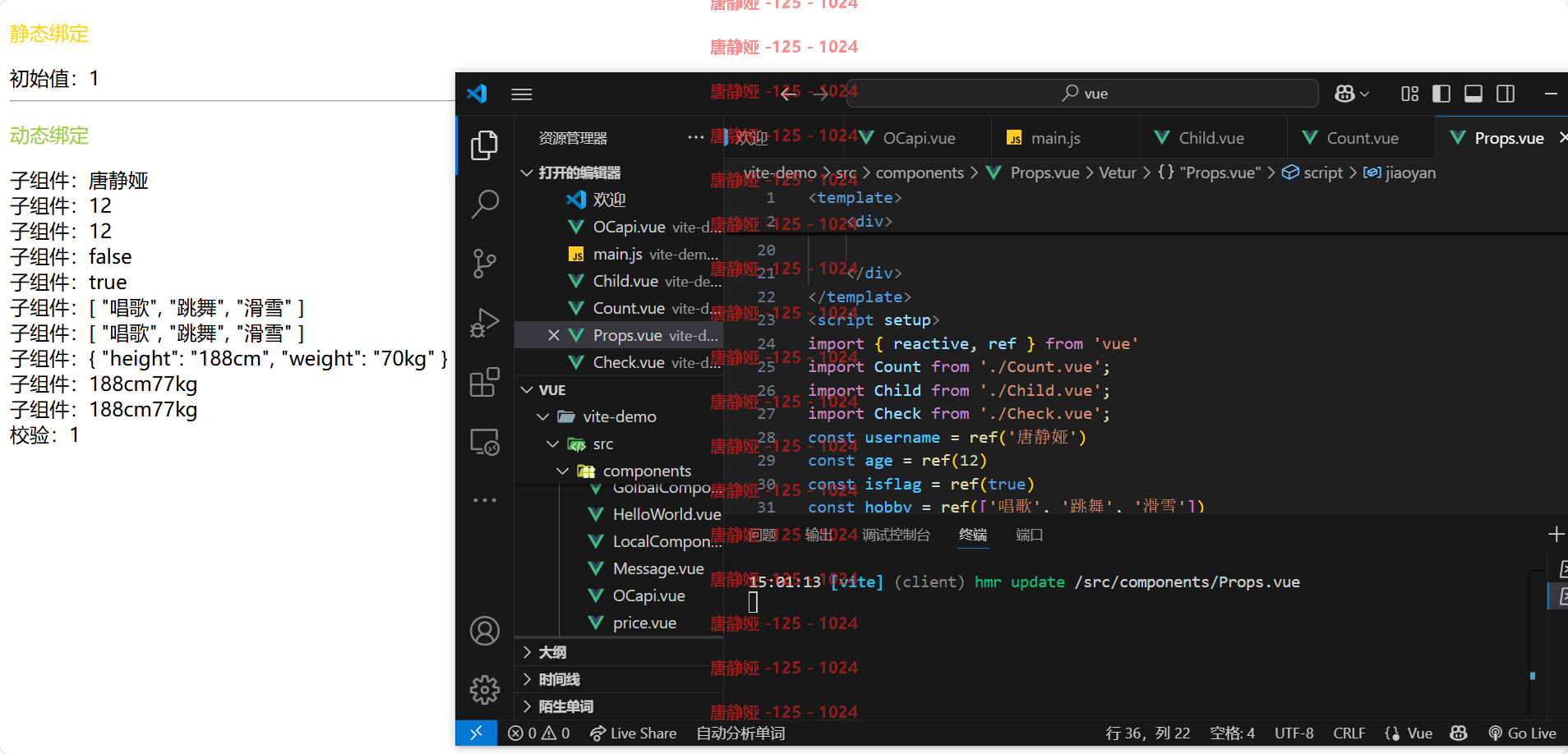Screen dimensions: 1568x754
Task: Go forward with the right arrow
Action: [x=821, y=94]
